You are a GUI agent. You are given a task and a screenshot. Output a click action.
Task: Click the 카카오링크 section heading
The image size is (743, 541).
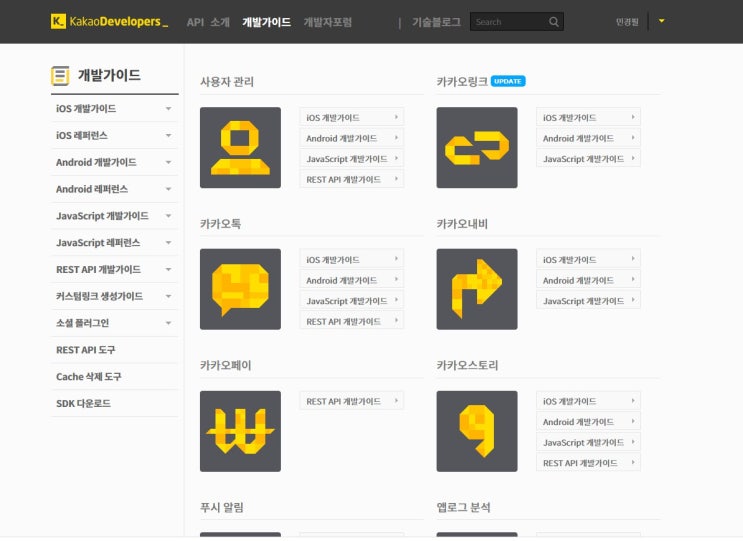point(462,82)
